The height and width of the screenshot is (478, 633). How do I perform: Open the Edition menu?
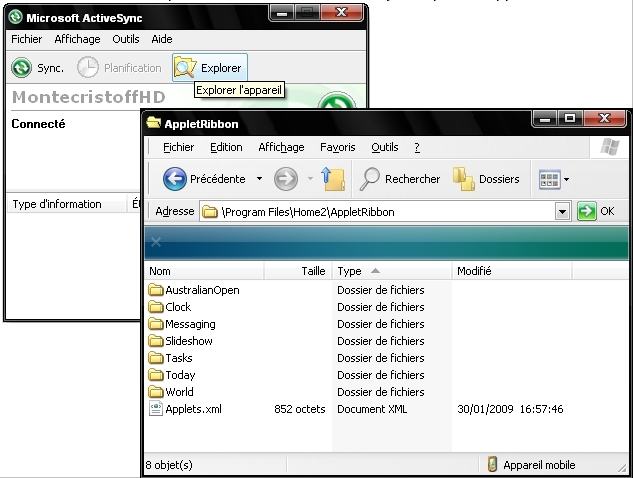pos(226,147)
